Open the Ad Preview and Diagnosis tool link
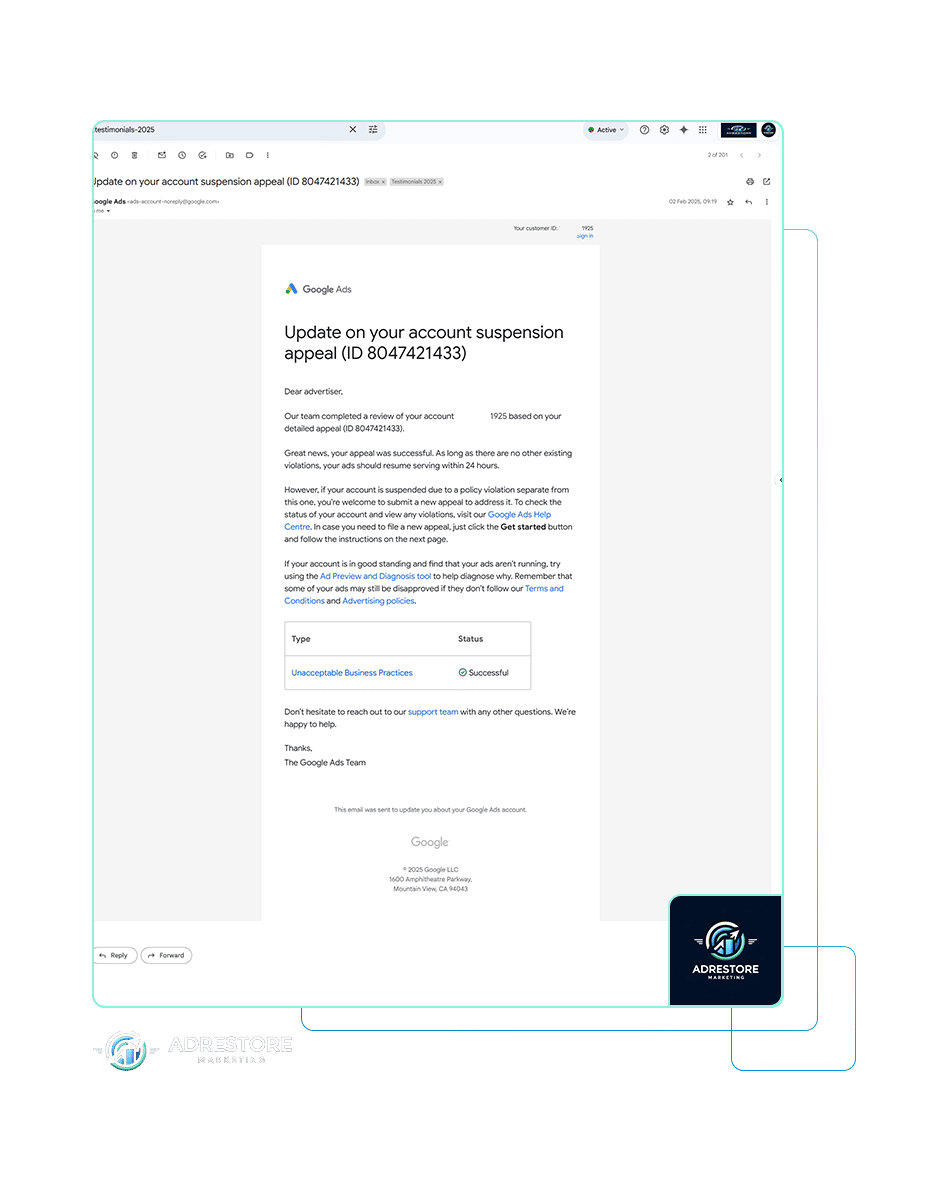 tap(375, 576)
